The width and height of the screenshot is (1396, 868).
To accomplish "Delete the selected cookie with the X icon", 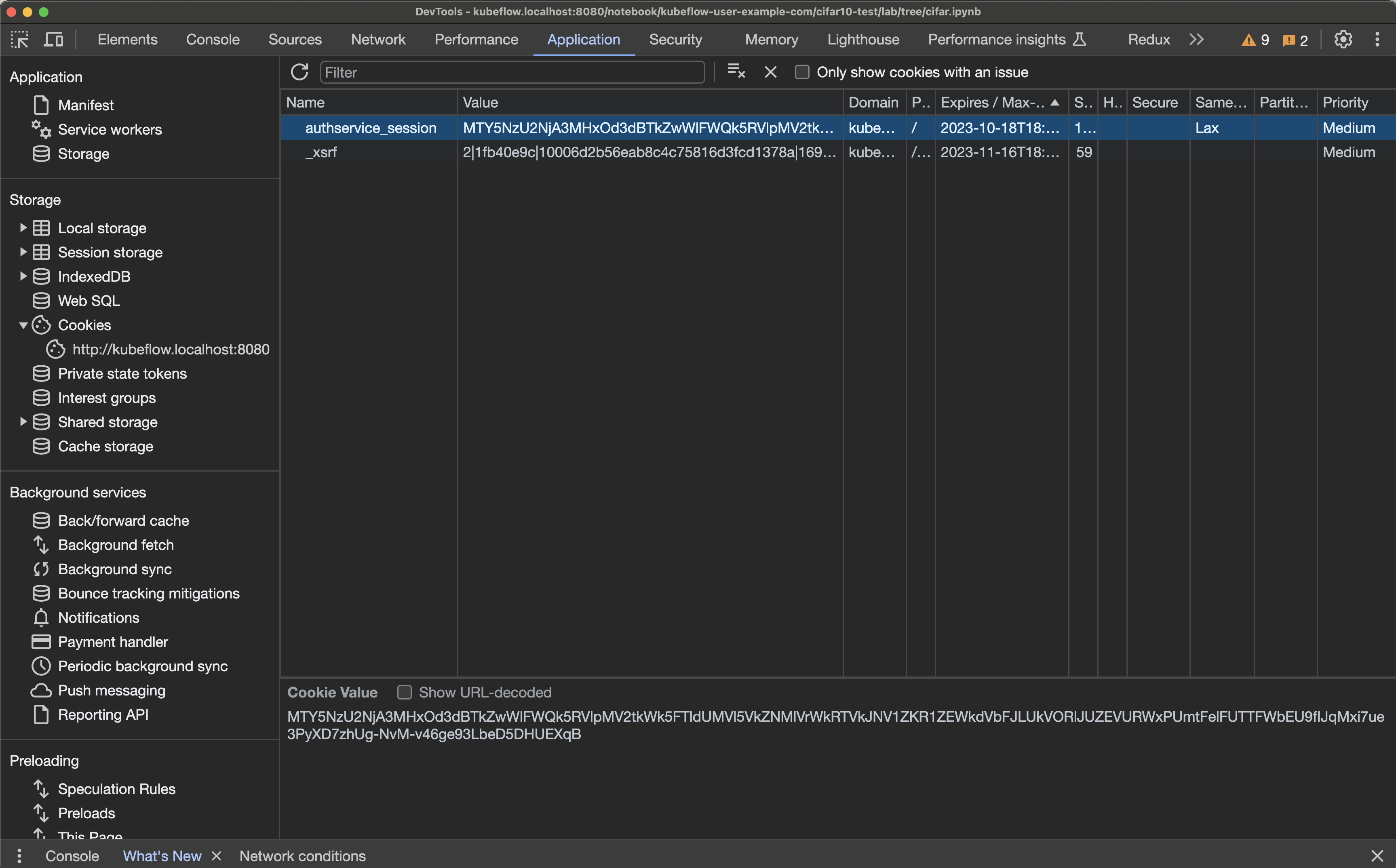I will click(x=770, y=72).
